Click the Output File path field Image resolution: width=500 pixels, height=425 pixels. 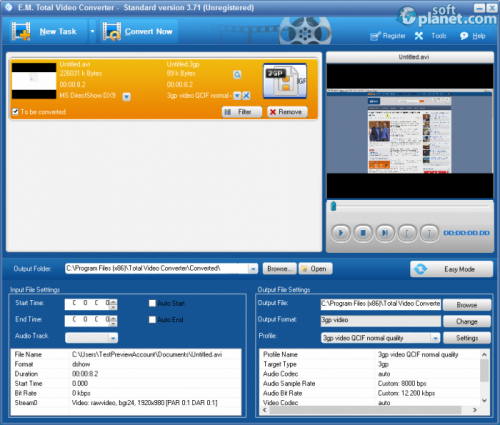tap(381, 304)
